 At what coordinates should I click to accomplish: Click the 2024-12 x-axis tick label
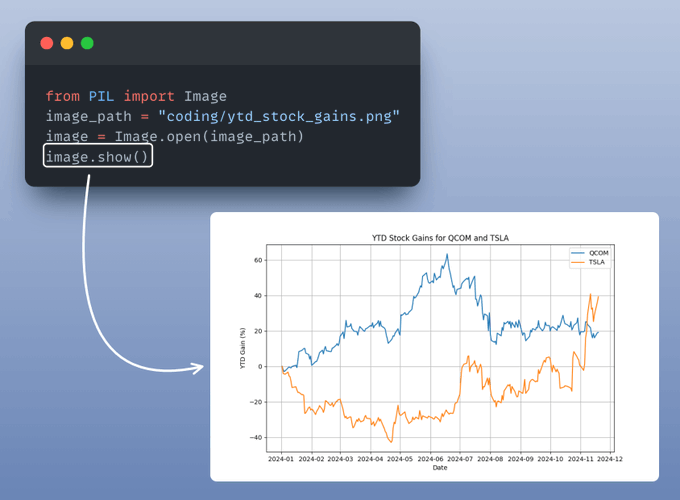[x=611, y=459]
